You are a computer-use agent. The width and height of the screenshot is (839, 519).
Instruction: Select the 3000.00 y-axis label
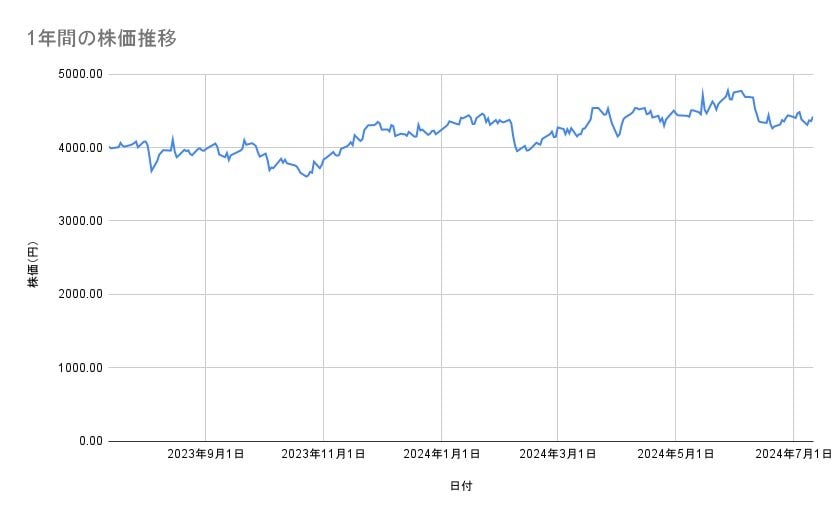(79, 221)
